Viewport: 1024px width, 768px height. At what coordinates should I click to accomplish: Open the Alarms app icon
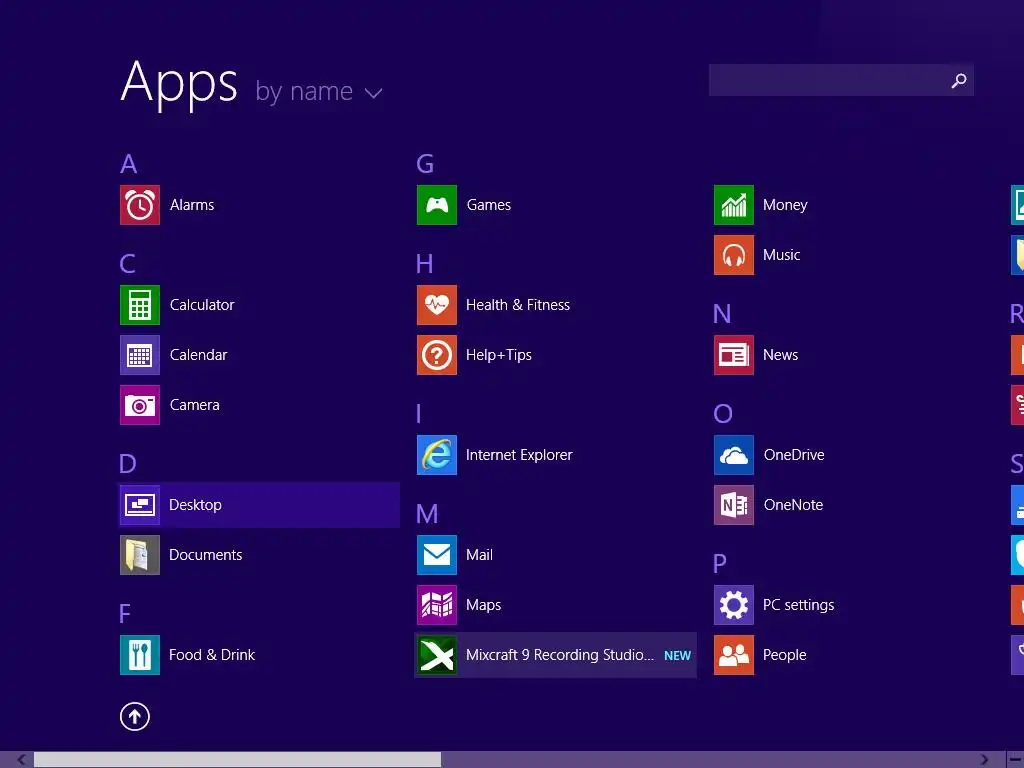(140, 205)
